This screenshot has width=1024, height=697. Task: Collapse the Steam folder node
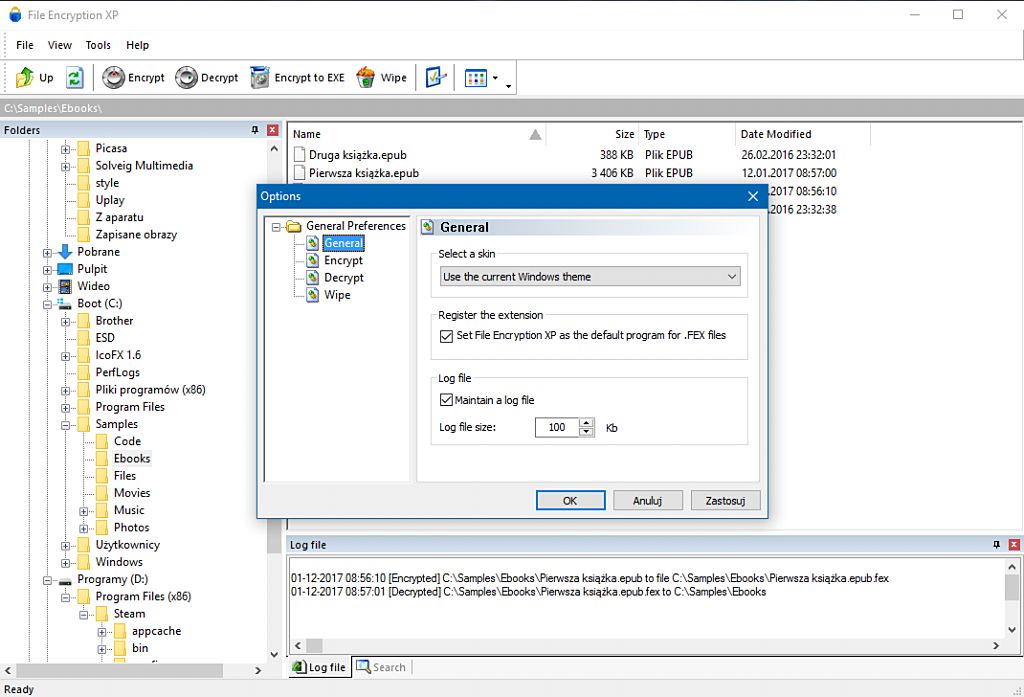pyautogui.click(x=84, y=614)
